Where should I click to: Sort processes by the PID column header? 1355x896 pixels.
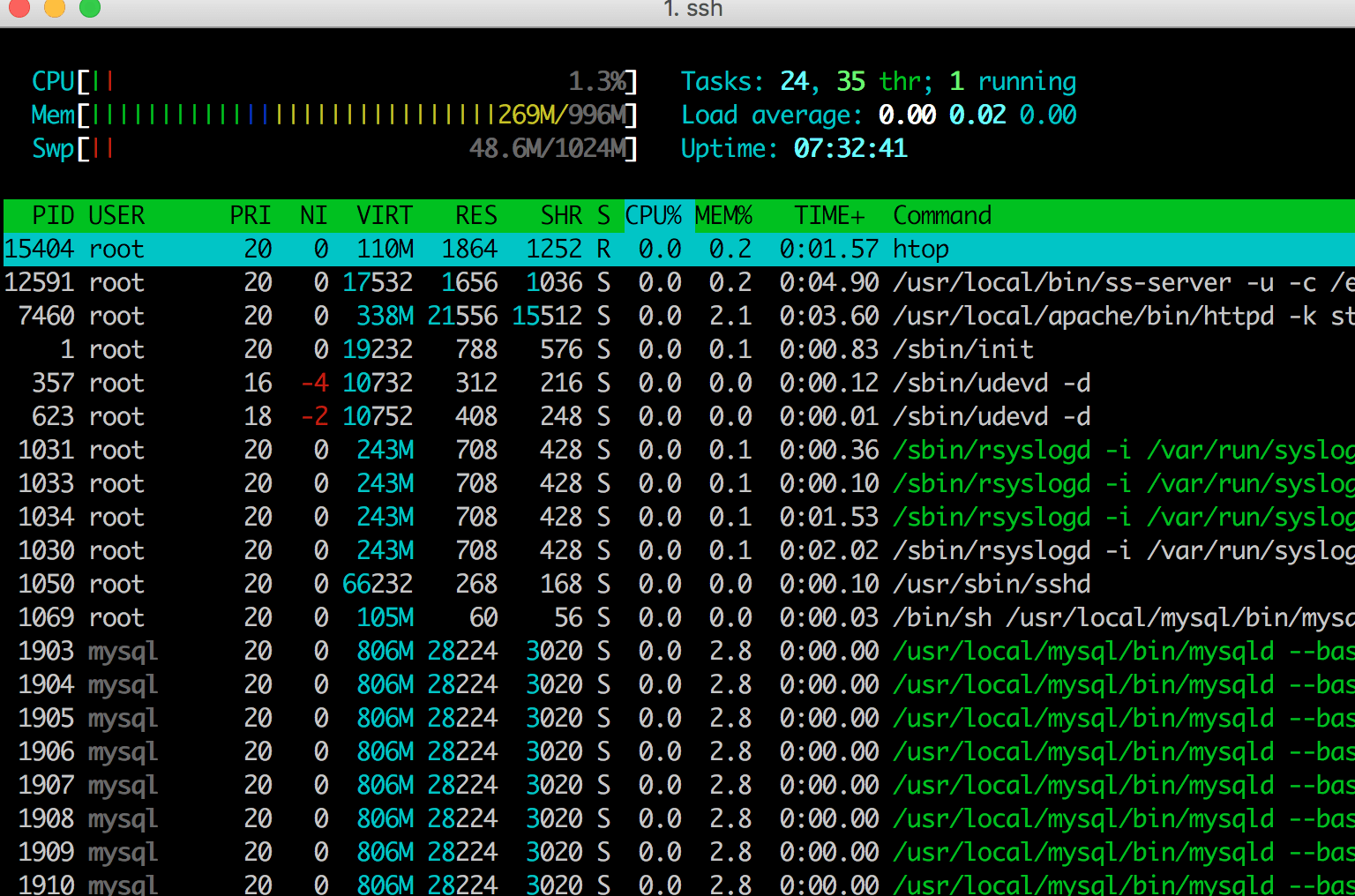coord(53,216)
